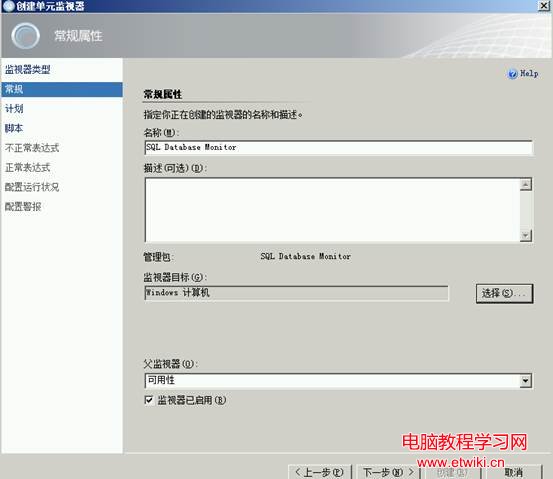Image resolution: width=553 pixels, height=479 pixels.
Task: Click the 下一步 next button
Action: 388,472
